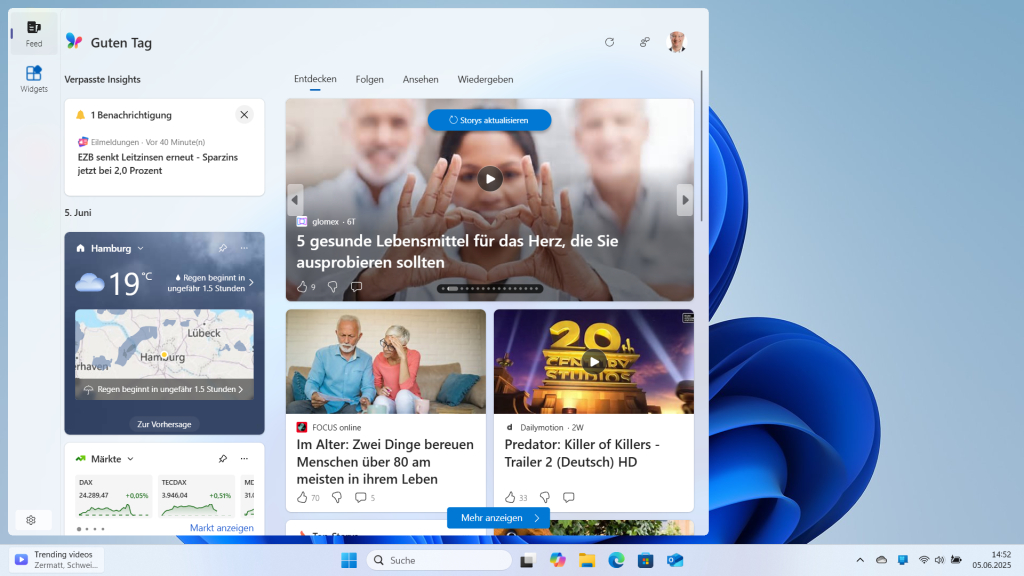1024x576 pixels.
Task: Open more options for weather widget
Action: click(244, 248)
